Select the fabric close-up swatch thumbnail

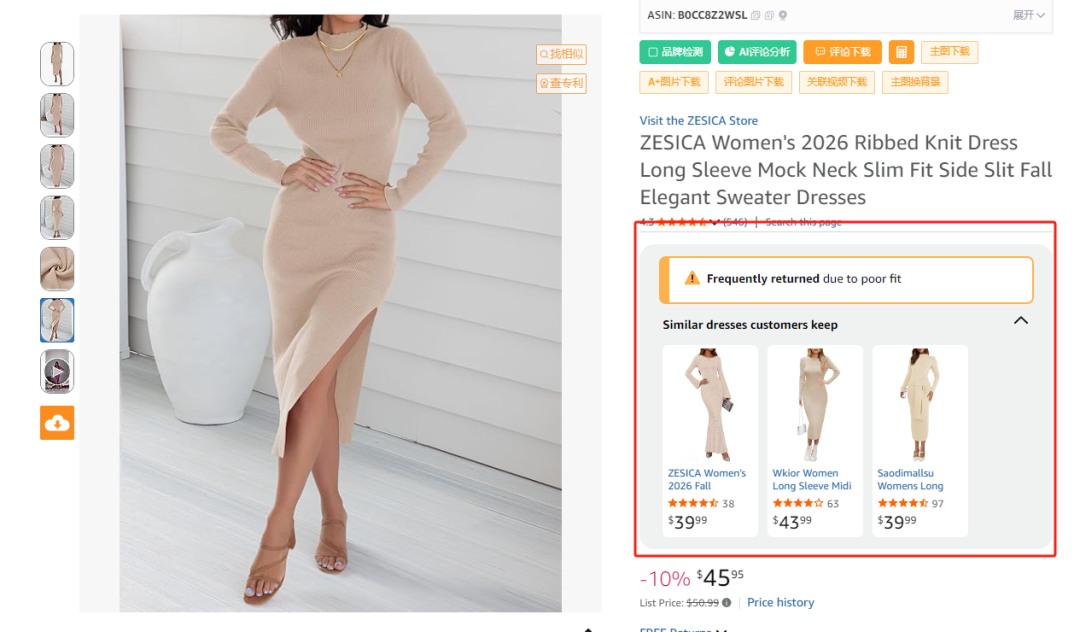pos(57,269)
